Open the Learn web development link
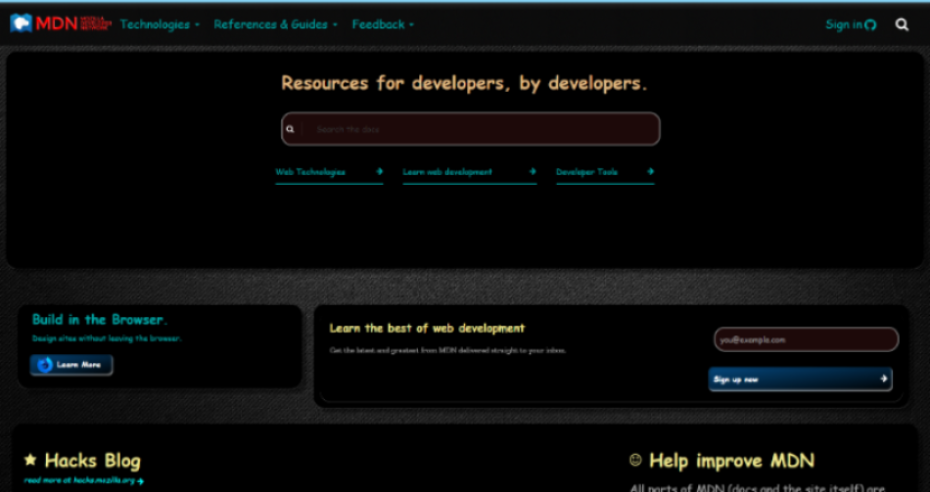This screenshot has height=492, width=930. tap(470, 172)
